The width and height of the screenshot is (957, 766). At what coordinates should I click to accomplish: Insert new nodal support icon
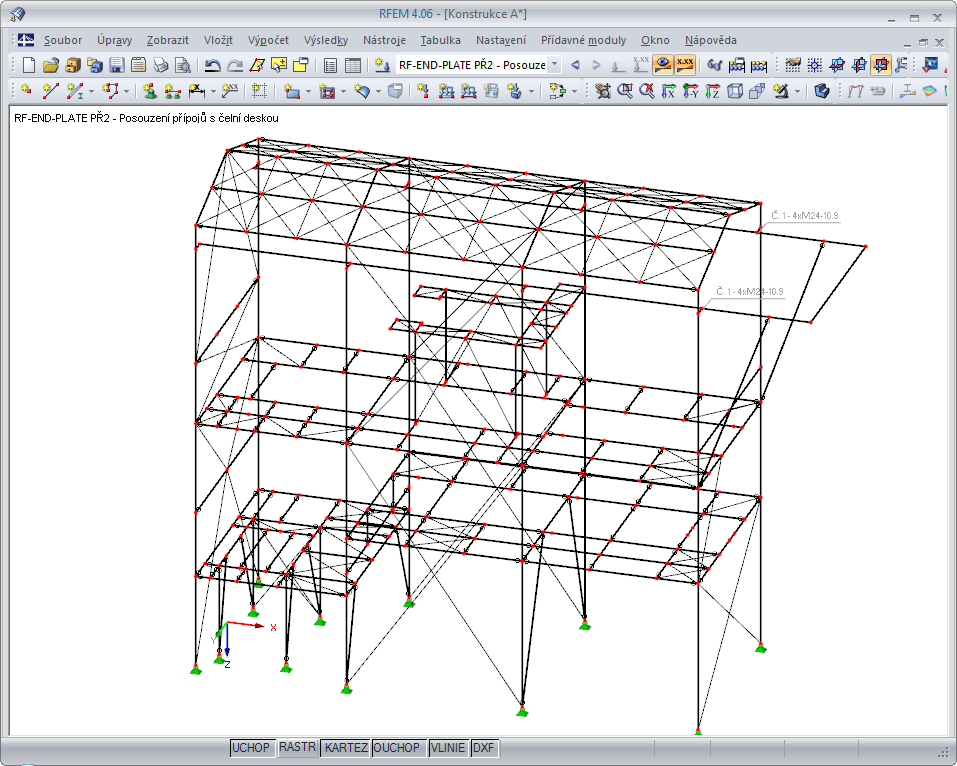point(150,91)
